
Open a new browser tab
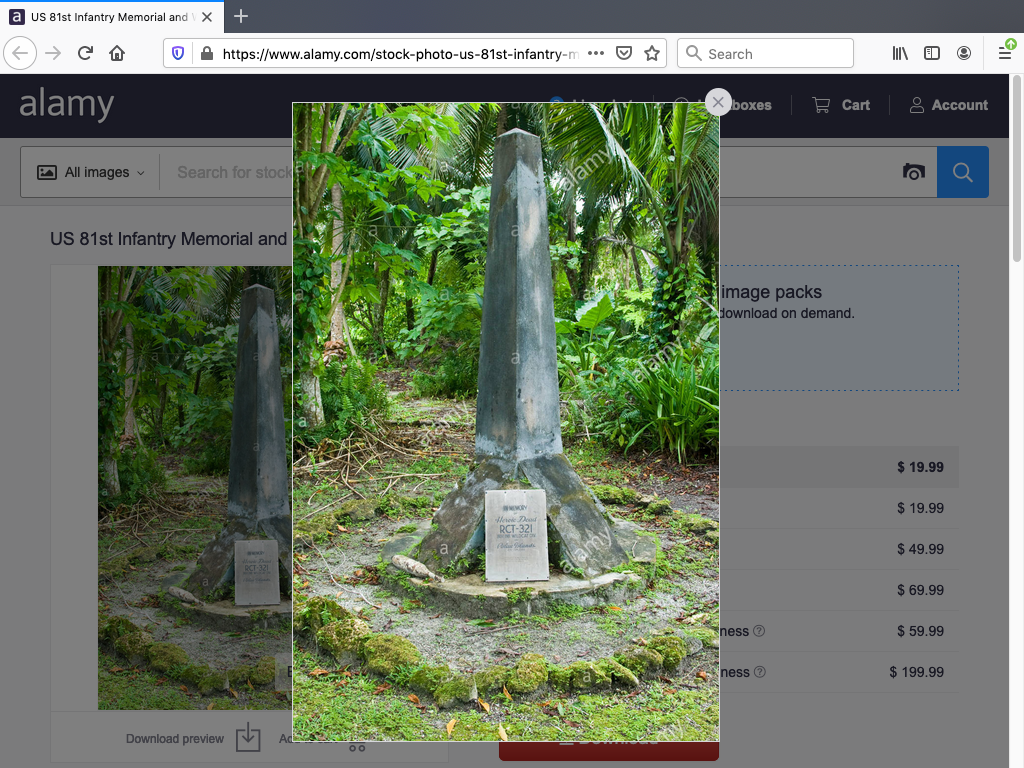pos(241,17)
